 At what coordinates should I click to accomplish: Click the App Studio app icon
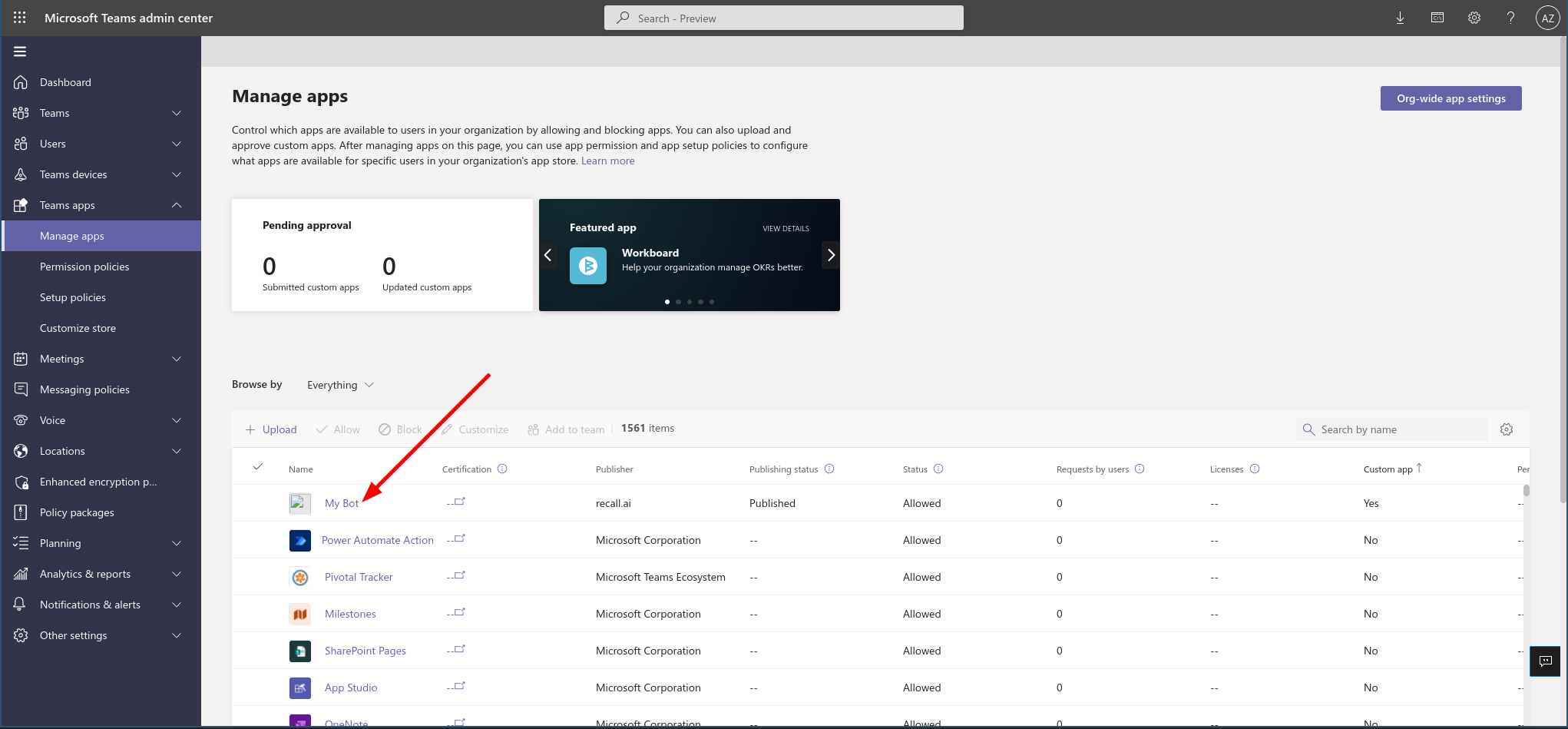coord(300,688)
